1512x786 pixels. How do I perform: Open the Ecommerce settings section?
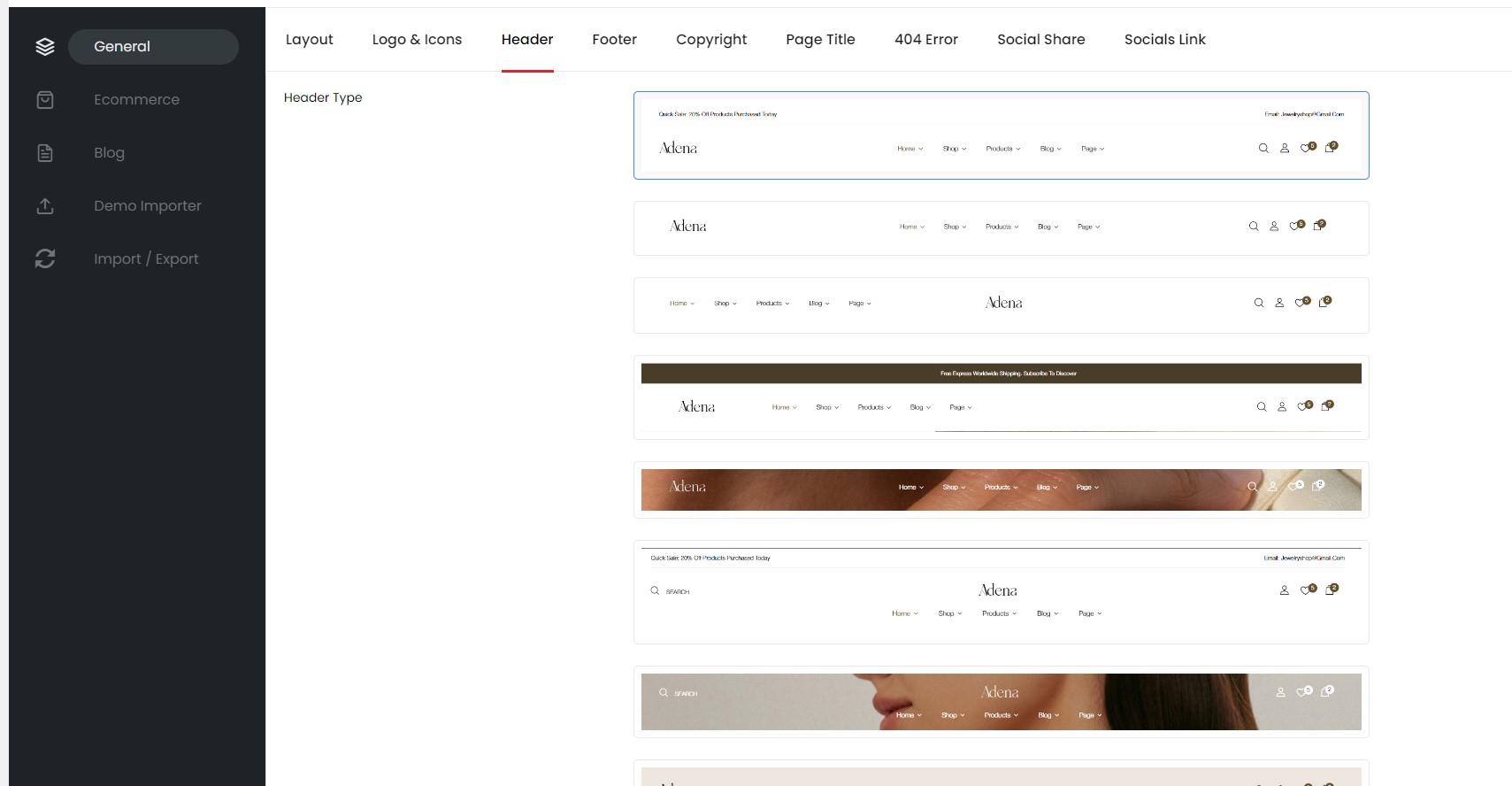click(136, 100)
